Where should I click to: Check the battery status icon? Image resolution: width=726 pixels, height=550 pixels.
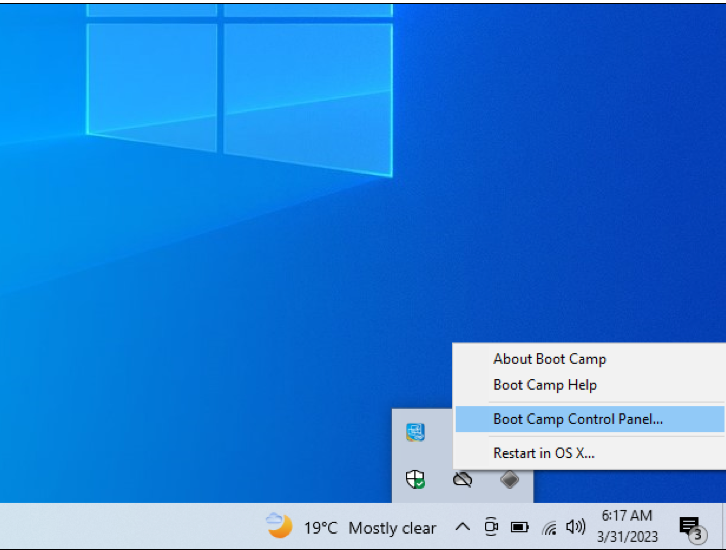[x=519, y=527]
